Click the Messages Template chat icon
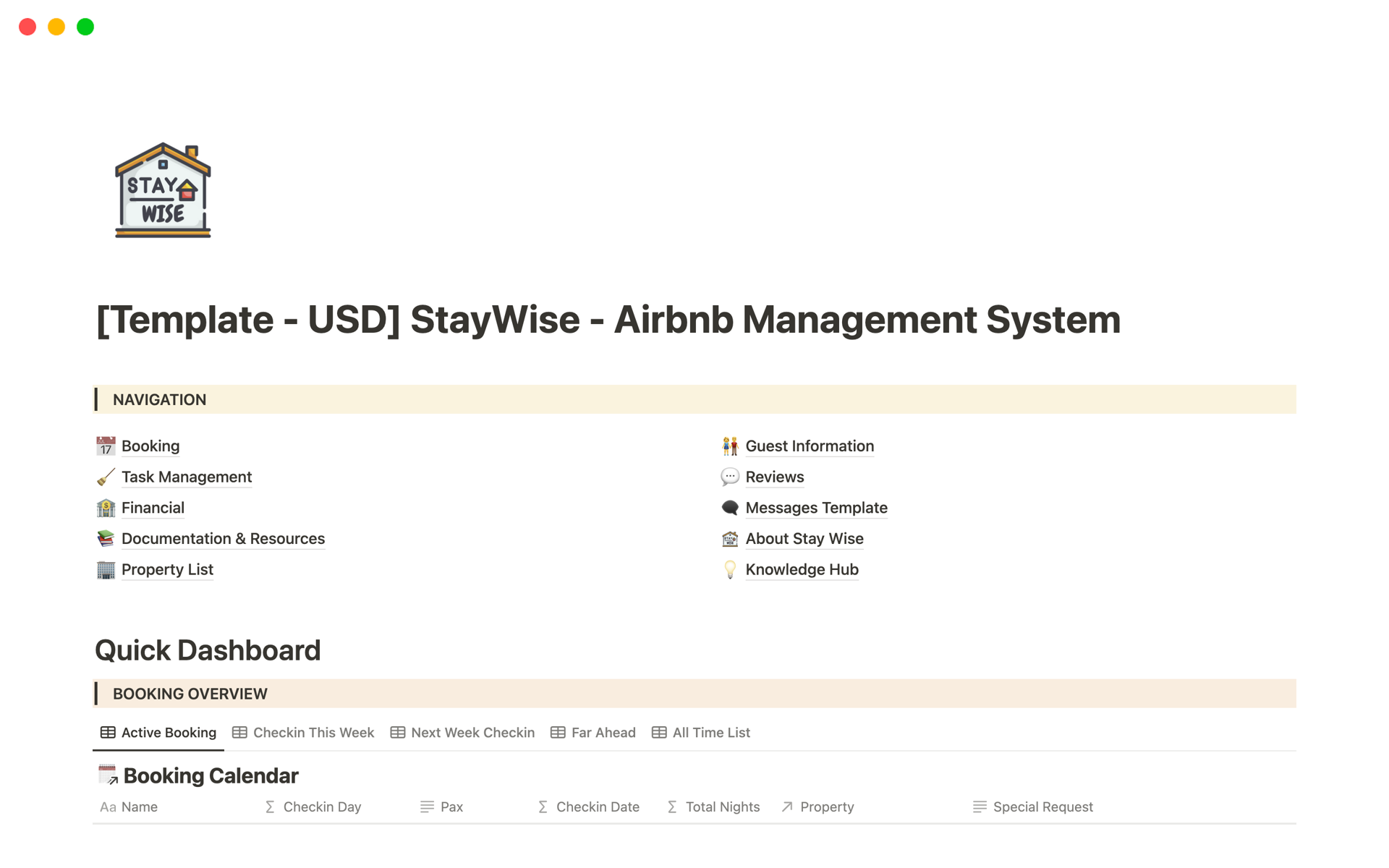The height and width of the screenshot is (868, 1389). tap(730, 508)
